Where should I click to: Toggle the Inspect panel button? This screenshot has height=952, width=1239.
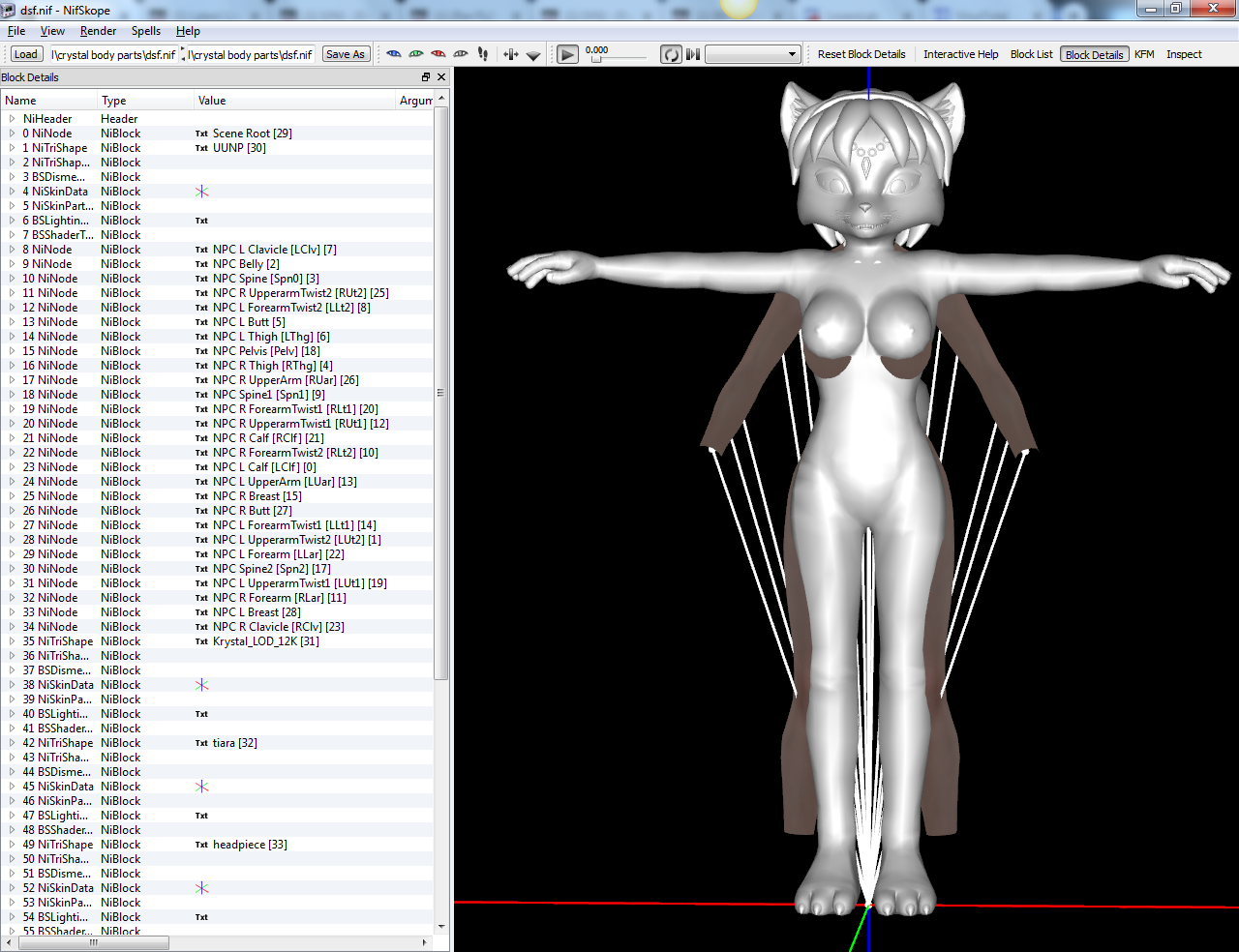click(1184, 54)
